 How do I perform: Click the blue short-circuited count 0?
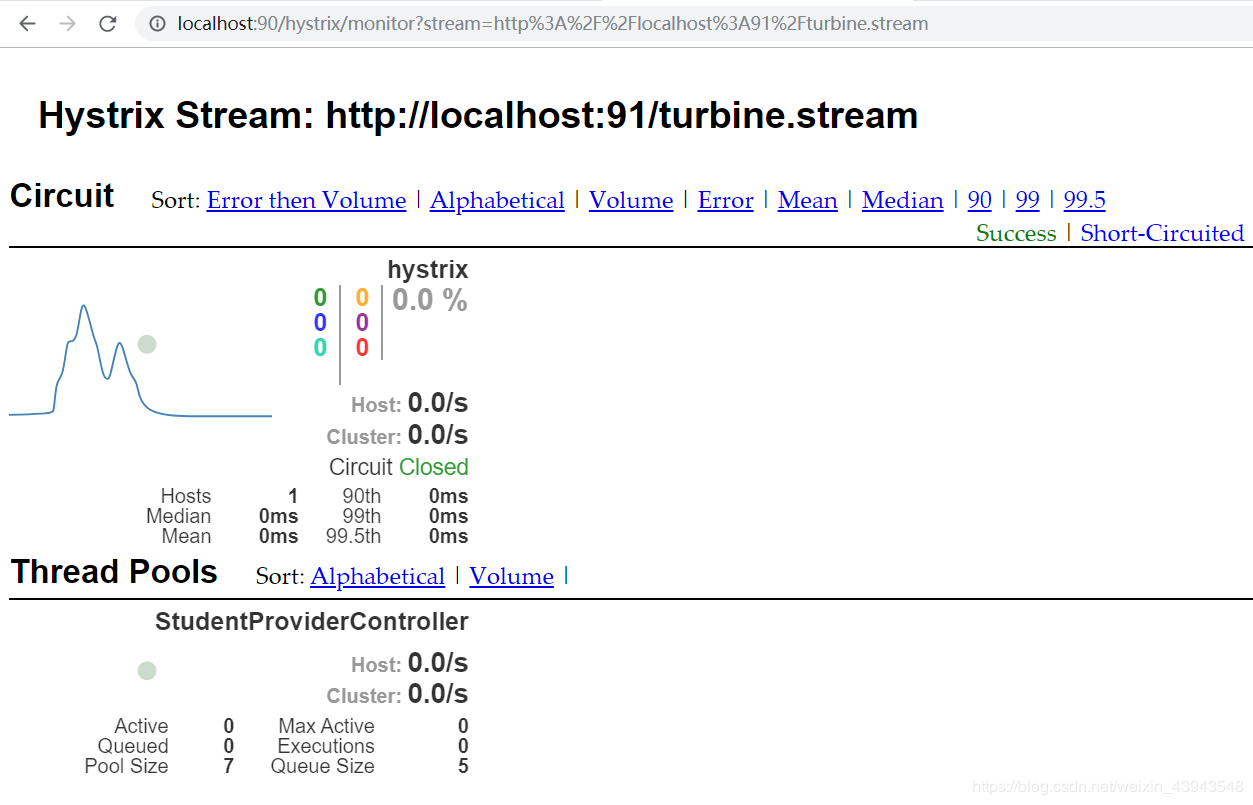[x=320, y=322]
